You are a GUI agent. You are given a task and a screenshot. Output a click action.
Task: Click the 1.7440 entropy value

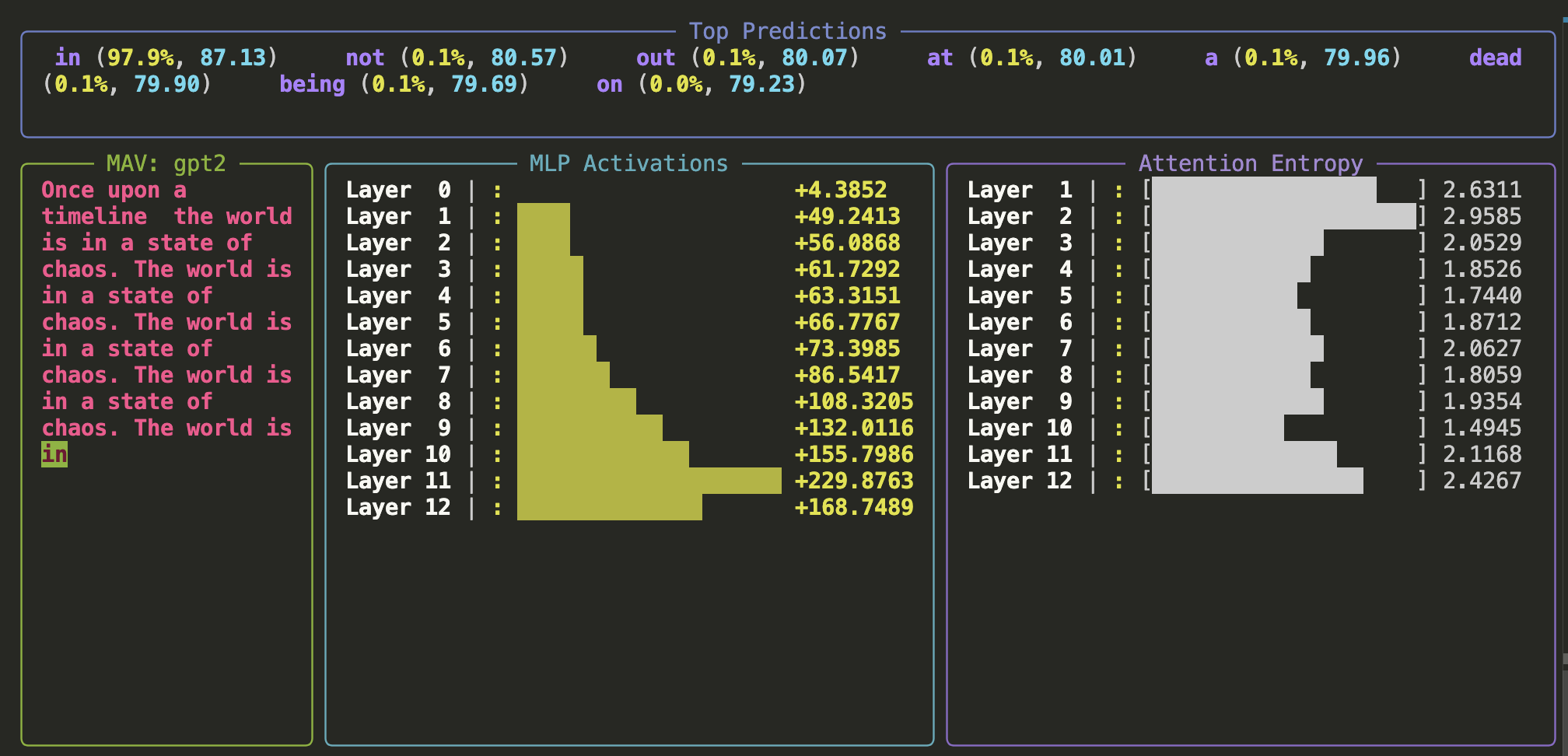(1482, 296)
